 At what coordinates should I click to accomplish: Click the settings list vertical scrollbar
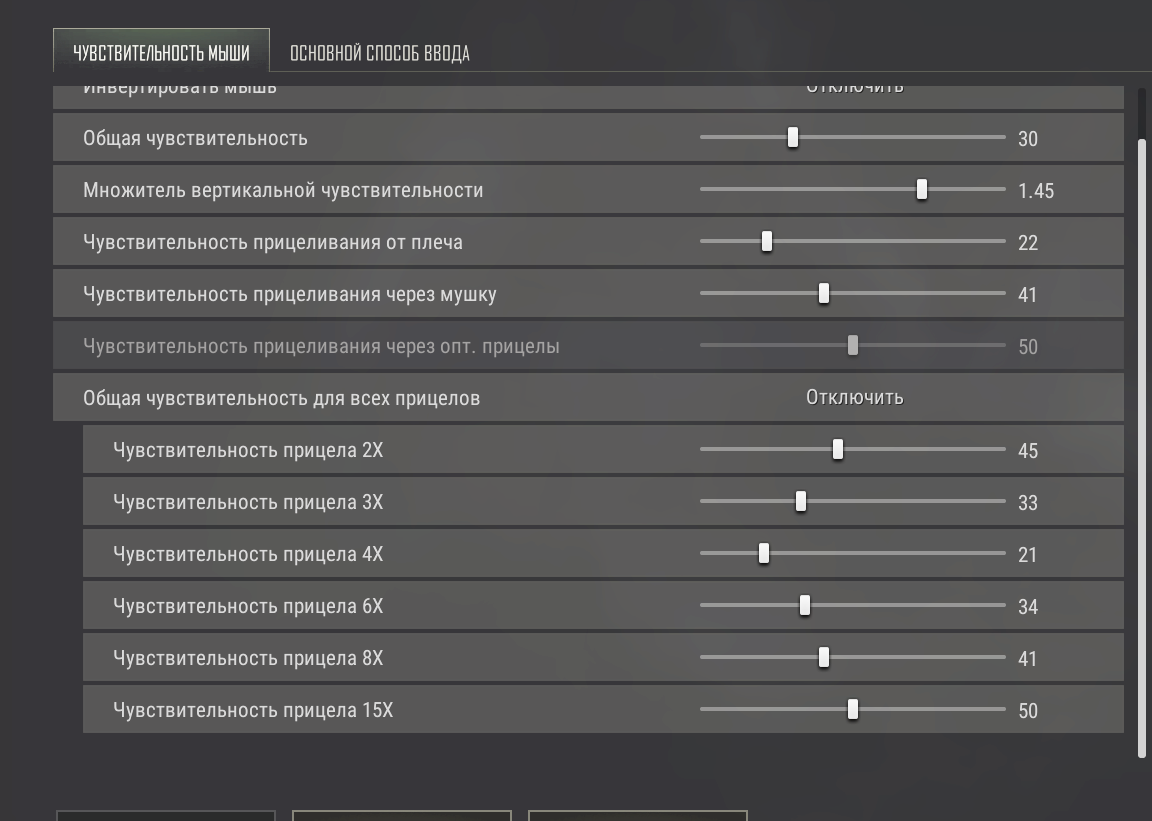(1142, 448)
